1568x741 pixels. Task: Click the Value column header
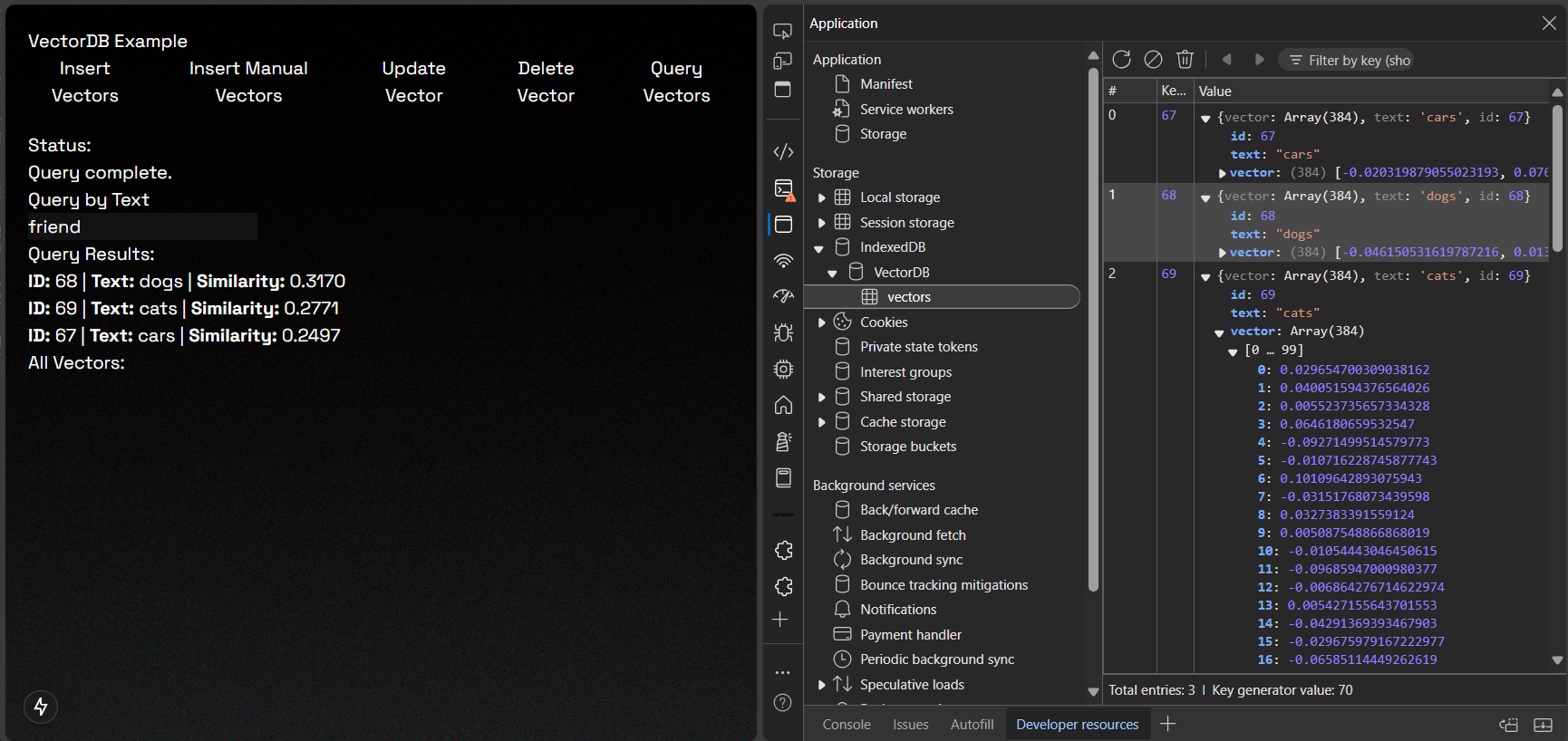(1371, 91)
